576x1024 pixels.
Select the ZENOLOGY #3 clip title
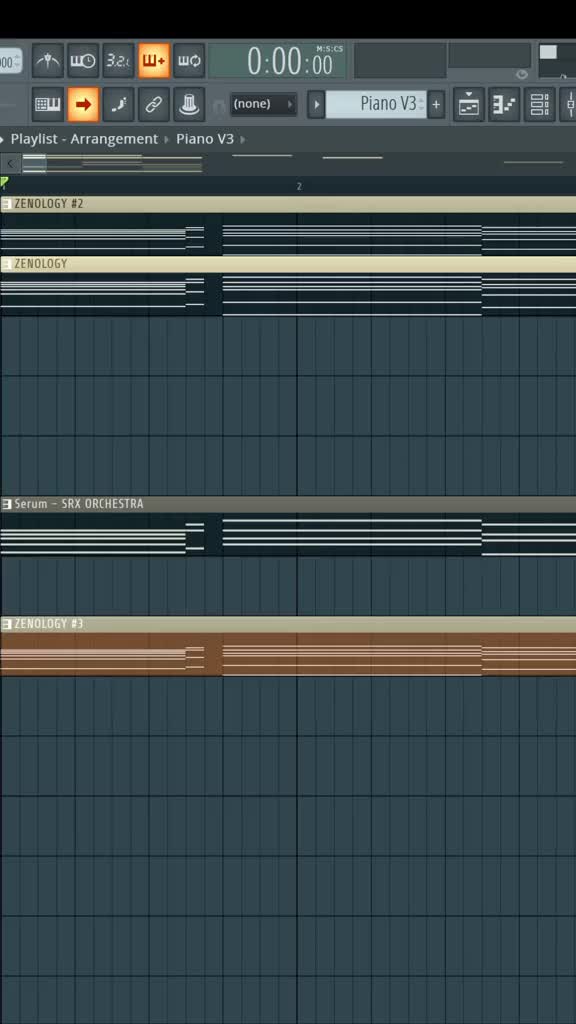49,624
